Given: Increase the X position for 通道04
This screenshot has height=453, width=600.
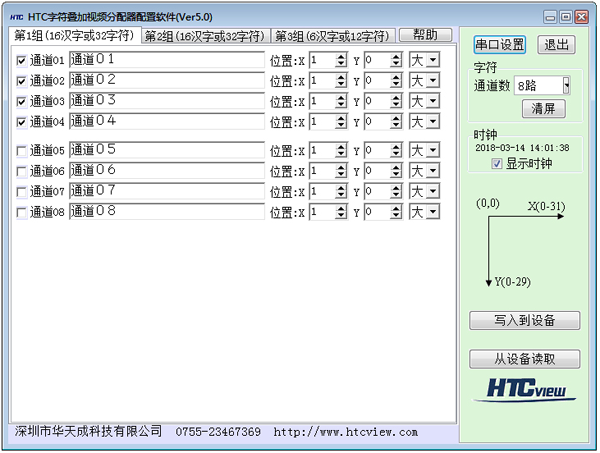Looking at the screenshot, I should coord(341,119).
